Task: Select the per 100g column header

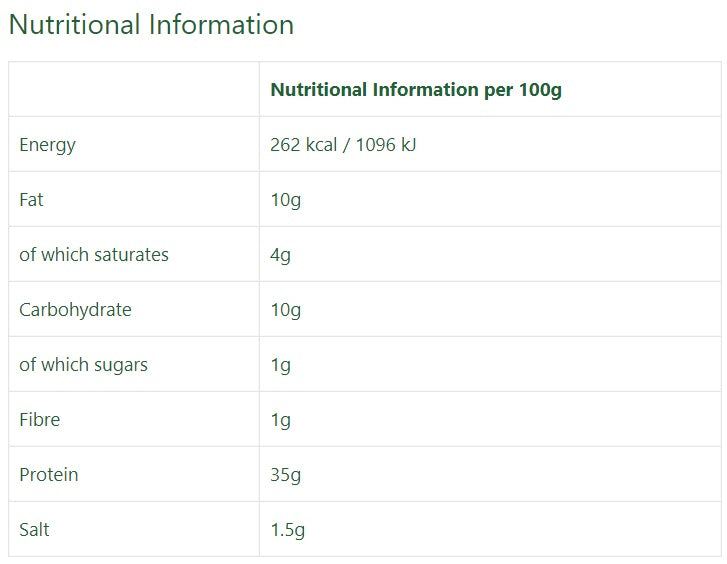Action: 416,90
